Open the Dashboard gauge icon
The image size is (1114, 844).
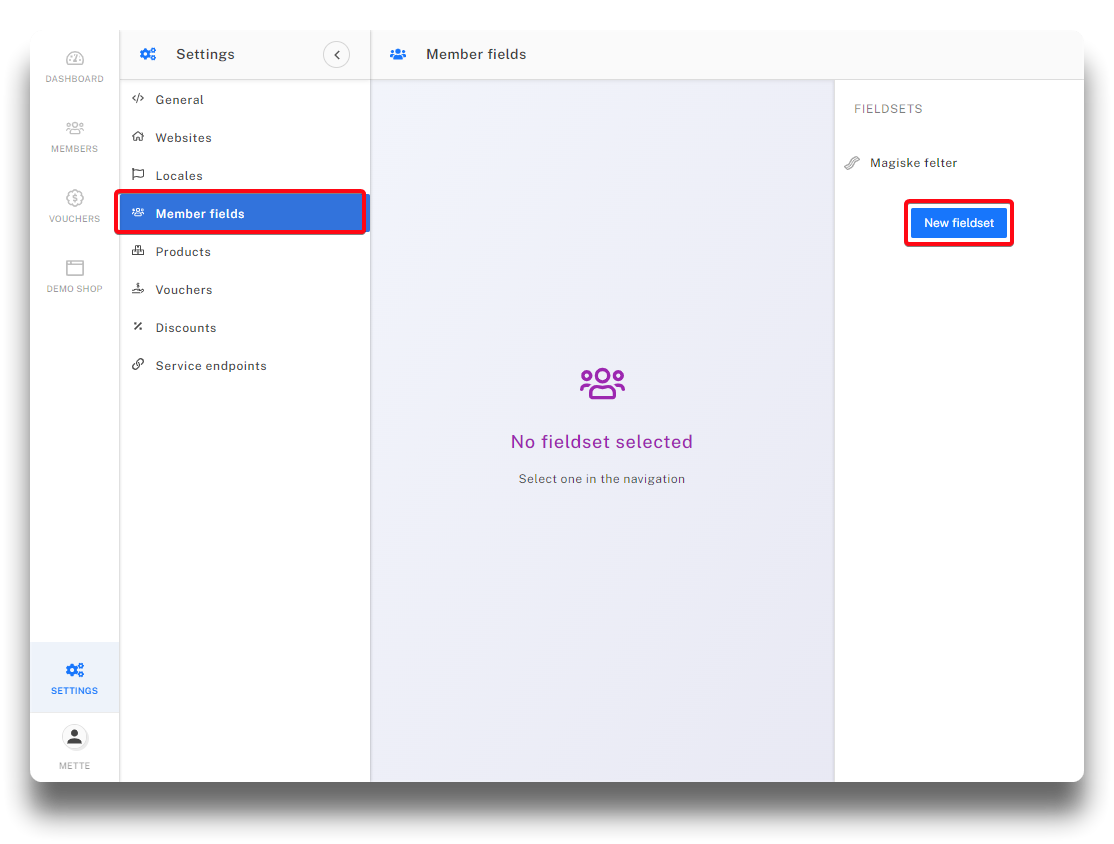click(75, 59)
